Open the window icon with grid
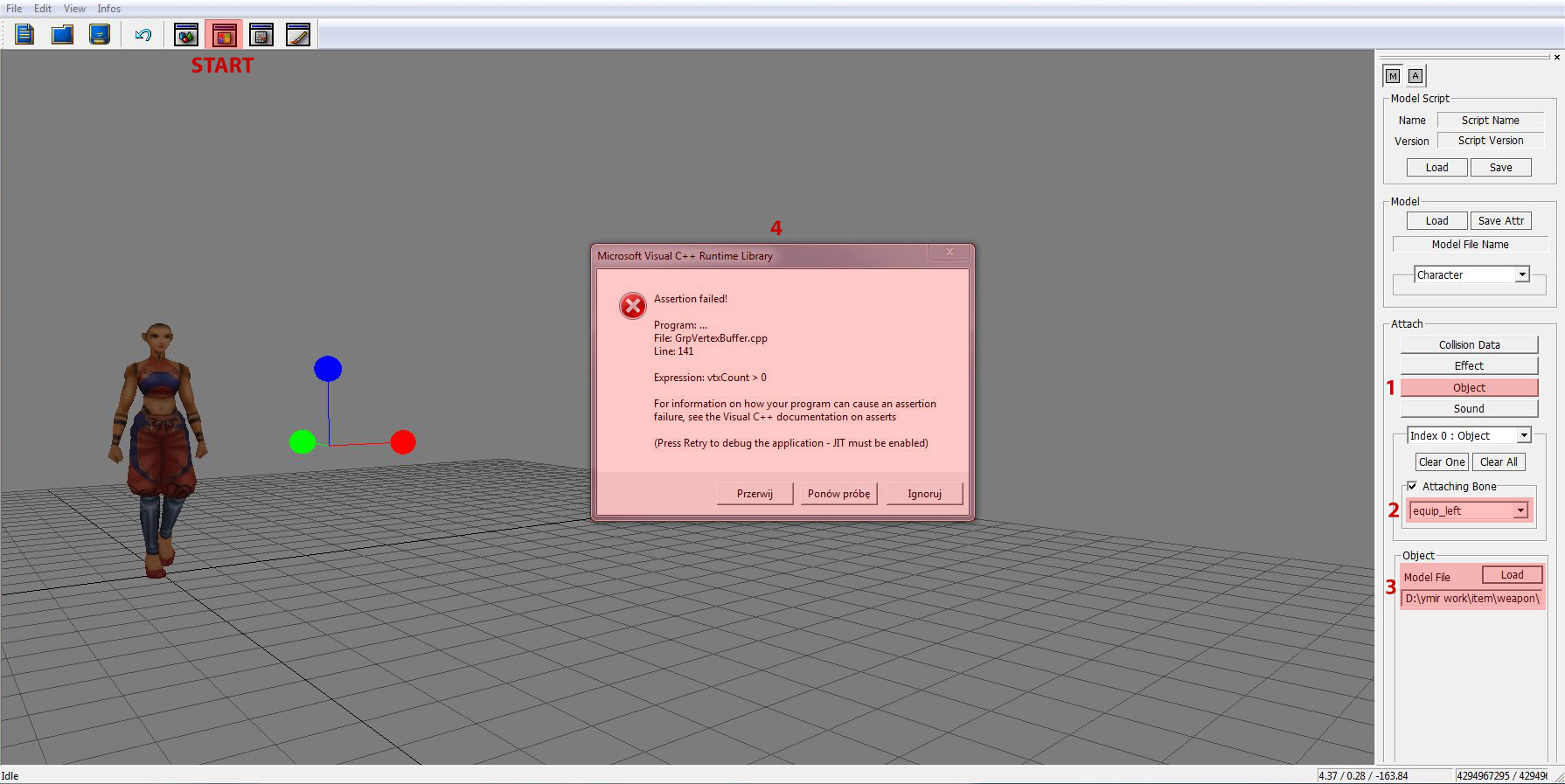The height and width of the screenshot is (784, 1565). point(261,35)
